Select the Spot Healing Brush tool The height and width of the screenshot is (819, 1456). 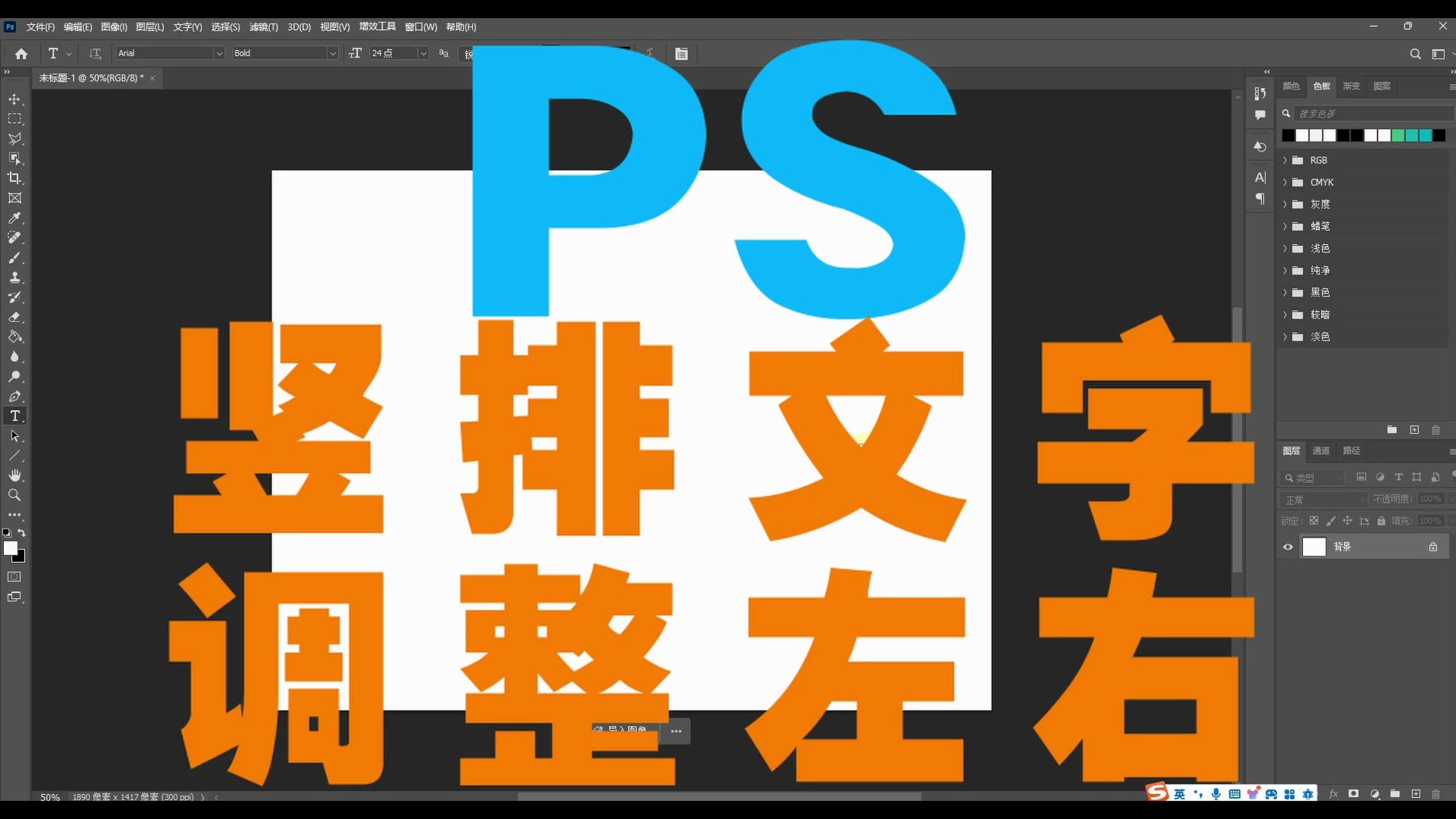pos(14,238)
